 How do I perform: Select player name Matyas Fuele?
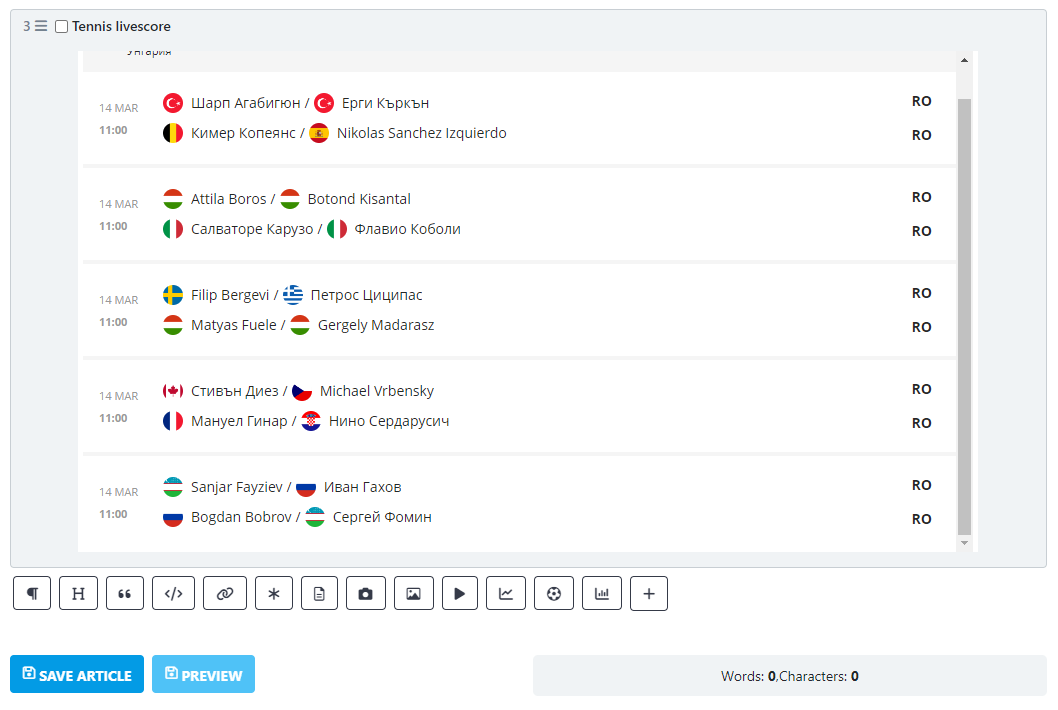click(233, 325)
